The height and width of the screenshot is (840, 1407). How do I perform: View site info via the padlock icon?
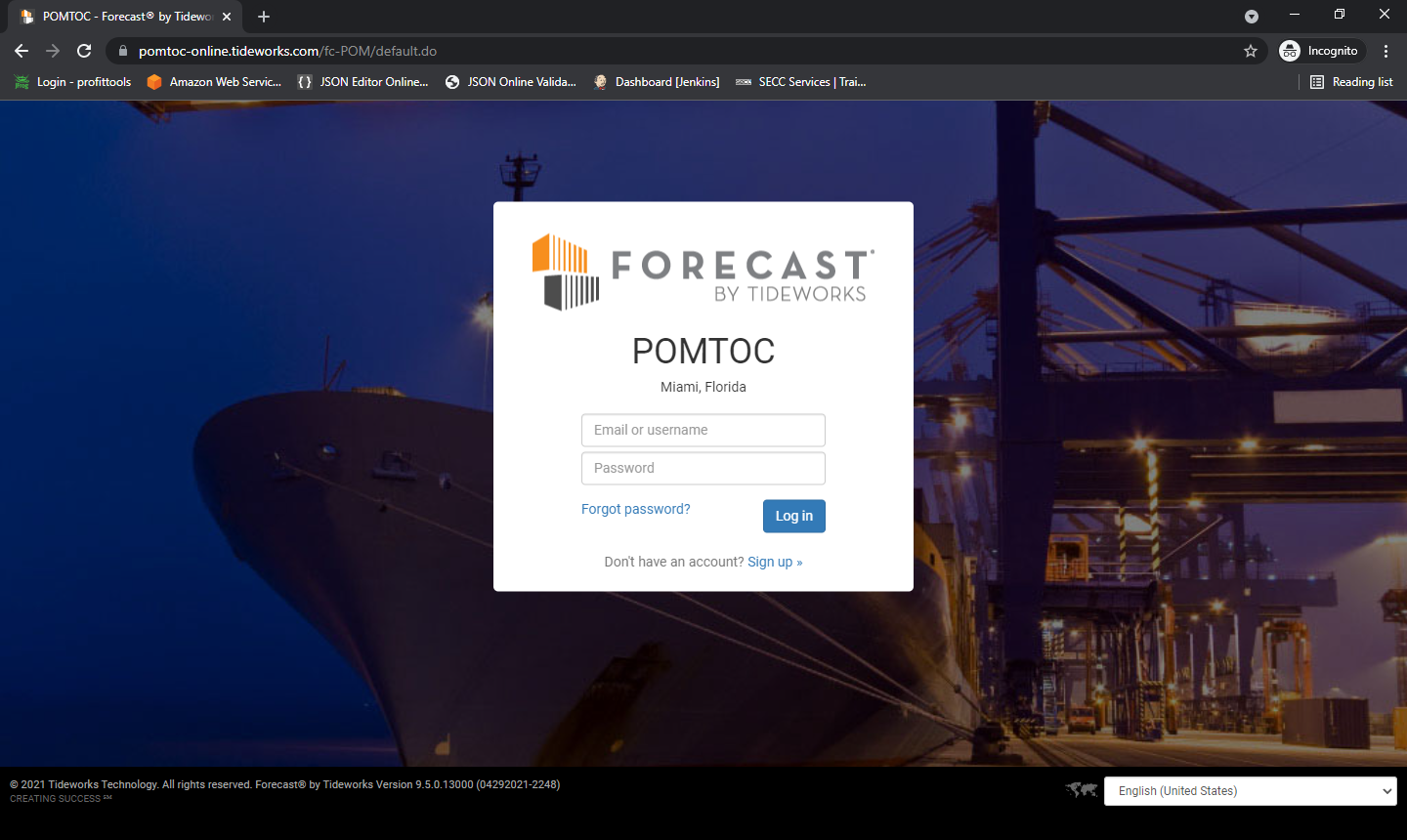(x=122, y=51)
